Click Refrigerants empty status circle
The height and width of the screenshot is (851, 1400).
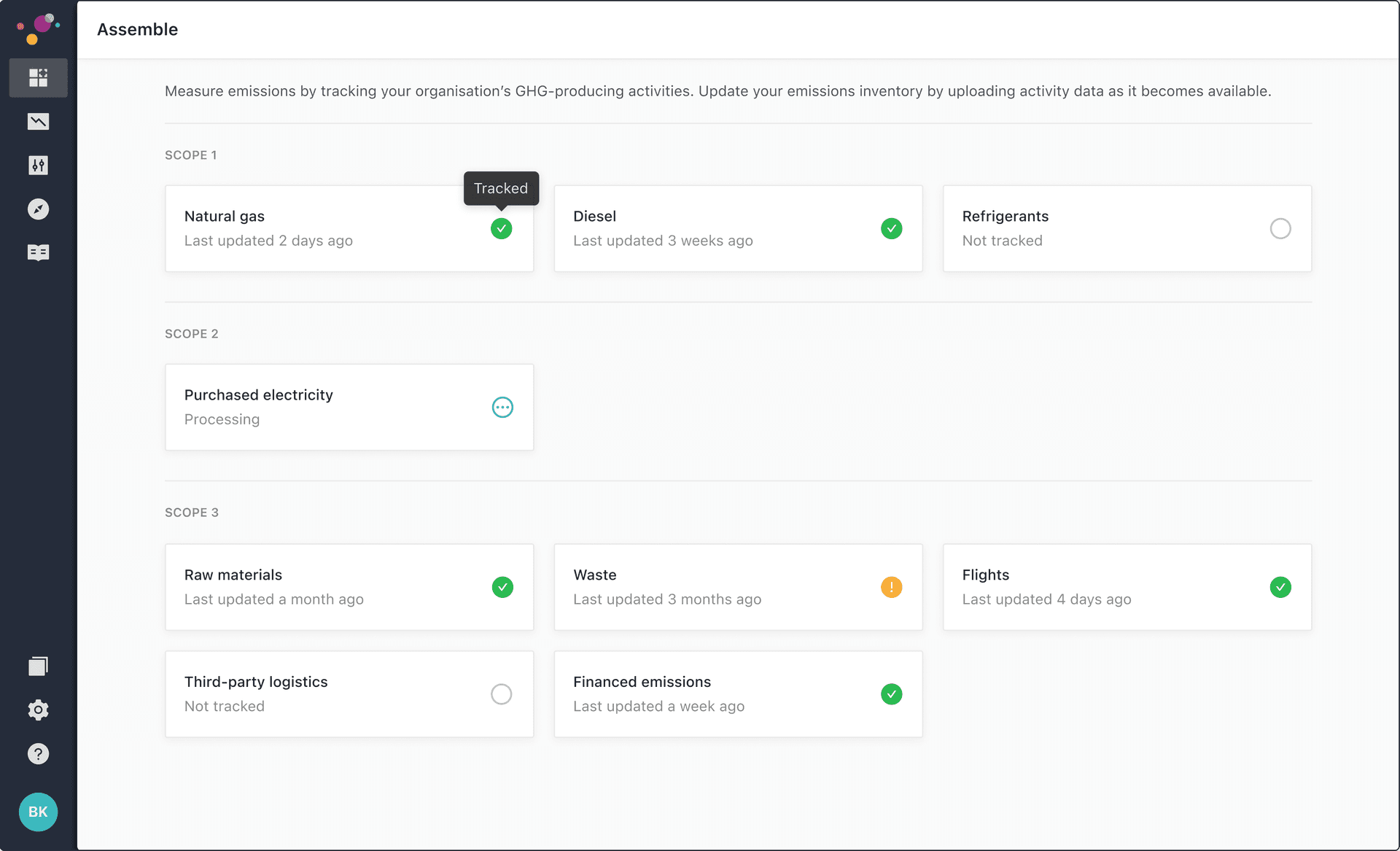pos(1280,228)
